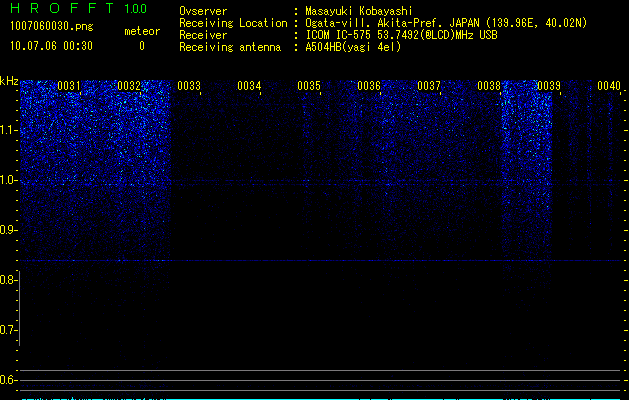Click the 0040 time marker
Image resolution: width=629 pixels, height=400 pixels.
point(609,86)
